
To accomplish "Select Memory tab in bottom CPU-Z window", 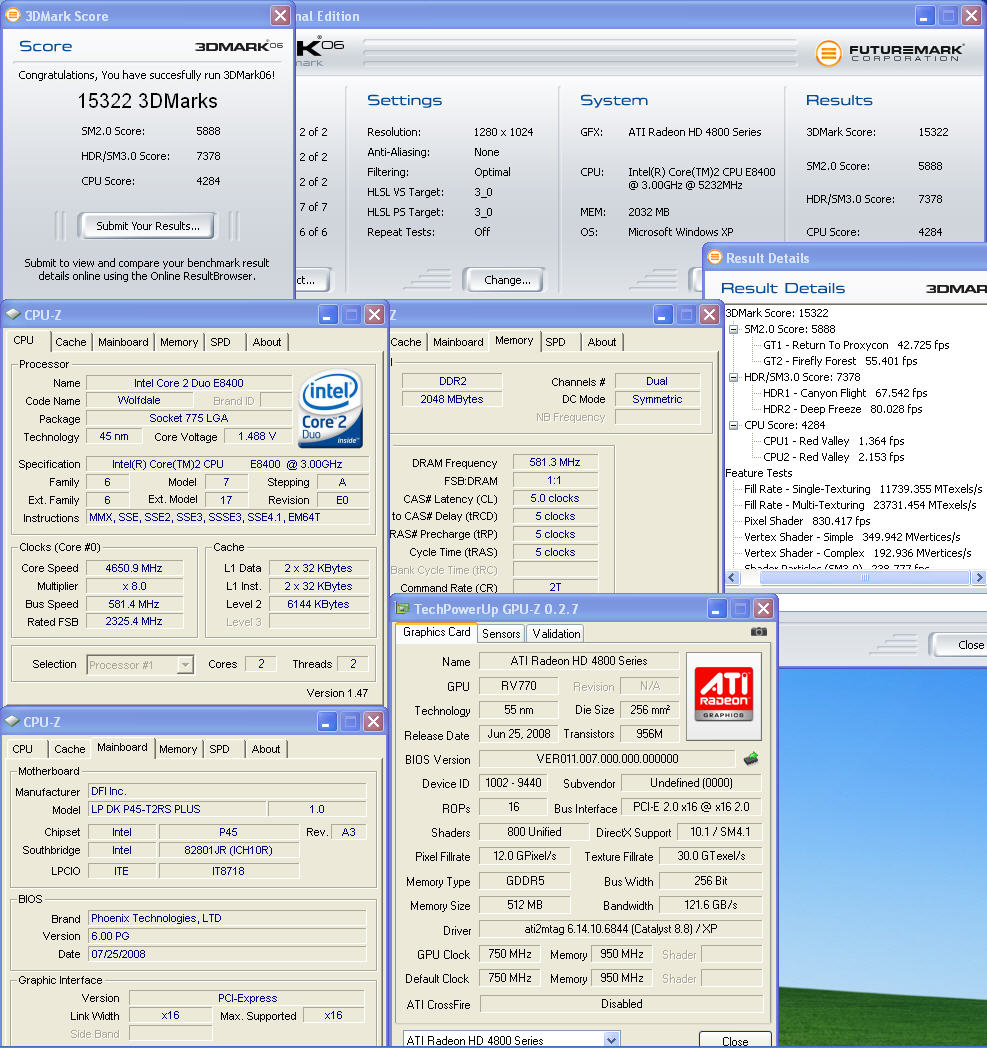I will pos(178,749).
